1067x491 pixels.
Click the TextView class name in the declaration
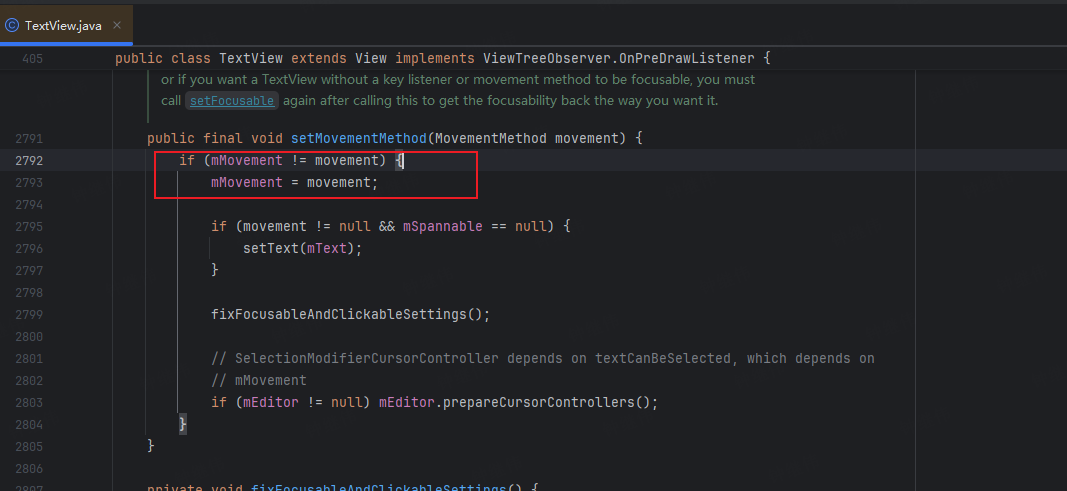pos(251,58)
